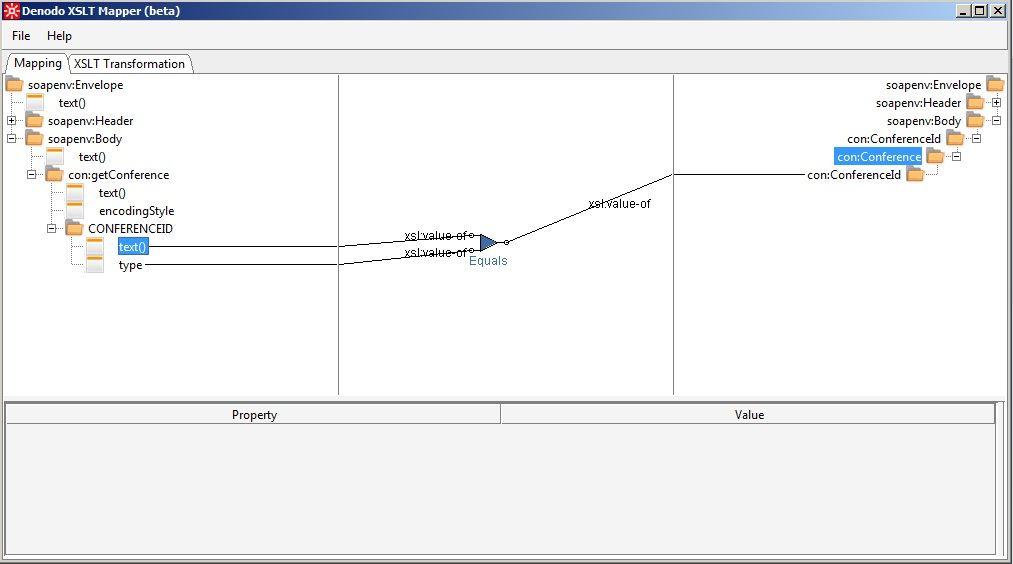This screenshot has width=1013, height=564.
Task: Click the right con:ConferenceId parent folder icon
Action: click(x=955, y=139)
